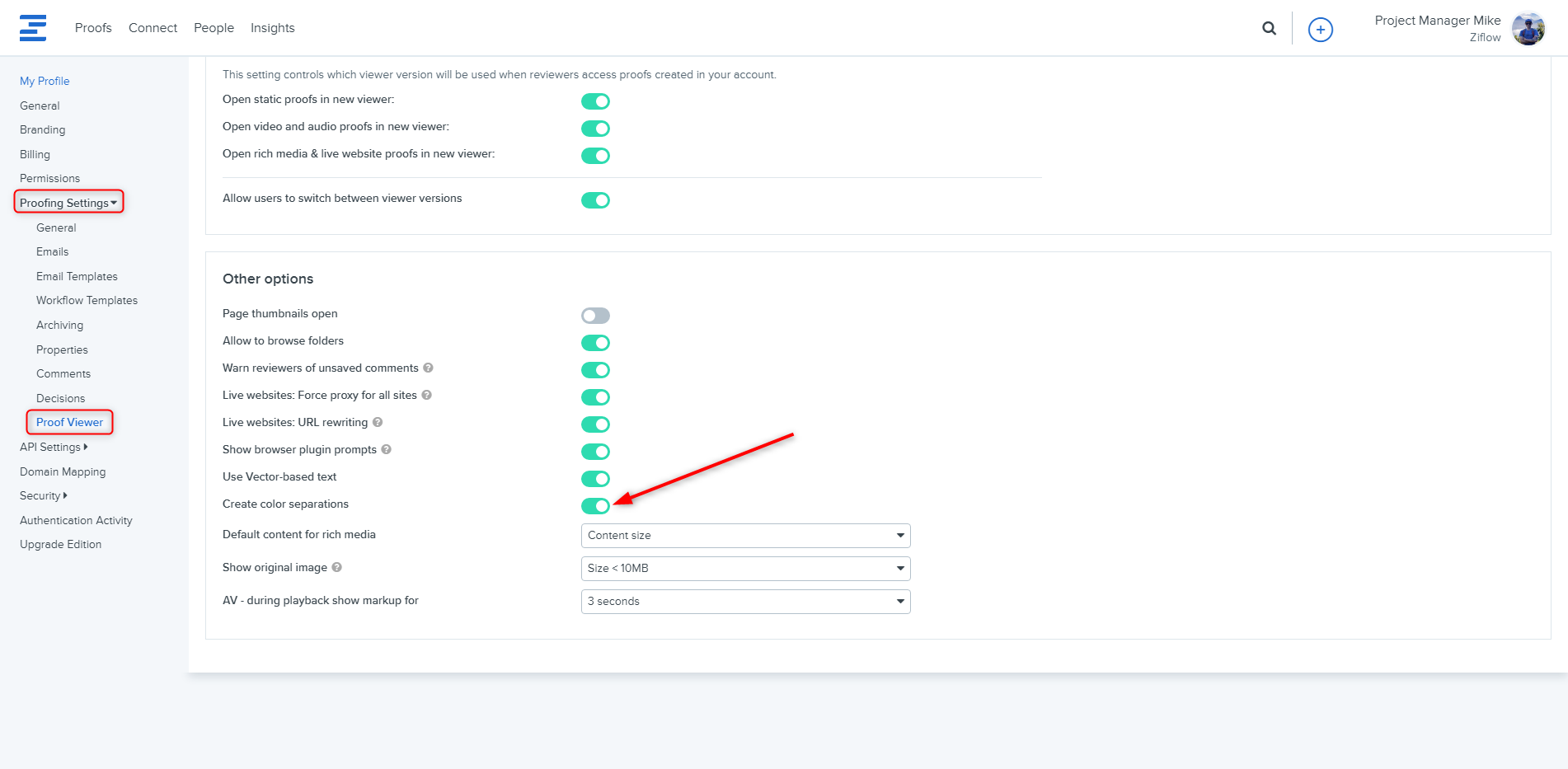Expand the API Settings section
Viewport: 1568px width, 769px height.
(54, 447)
